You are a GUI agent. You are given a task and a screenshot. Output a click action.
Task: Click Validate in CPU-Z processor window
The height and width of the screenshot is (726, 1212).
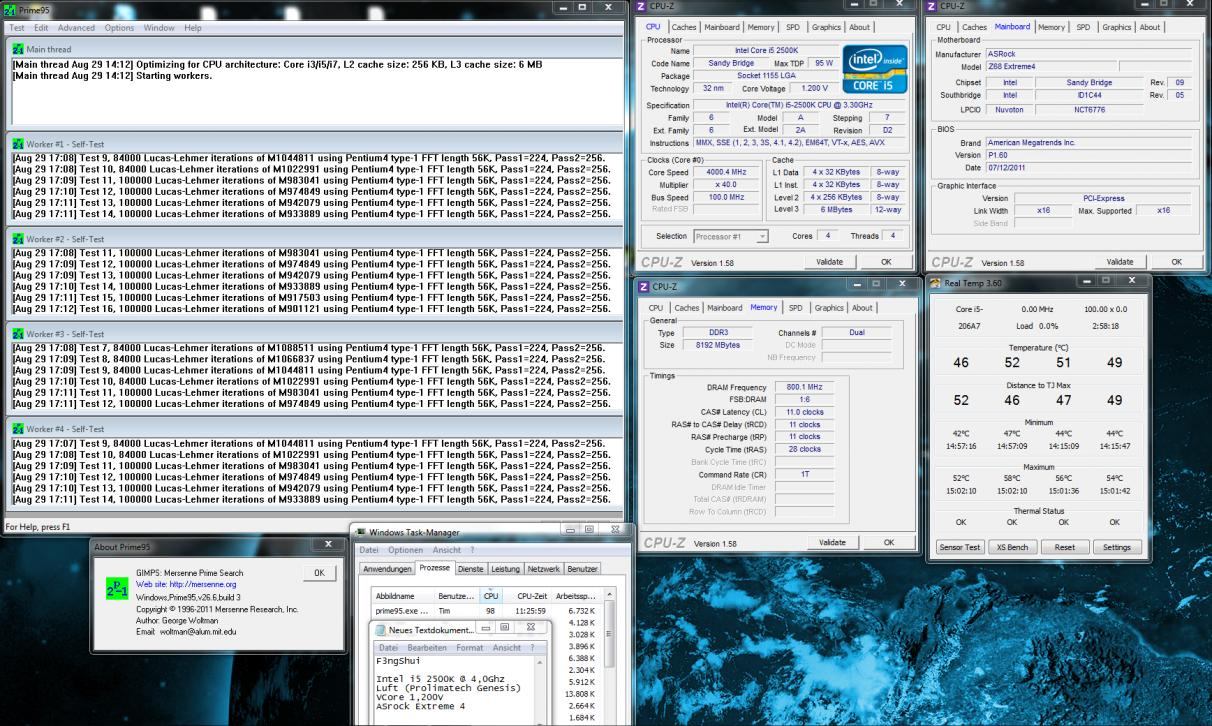pos(830,262)
